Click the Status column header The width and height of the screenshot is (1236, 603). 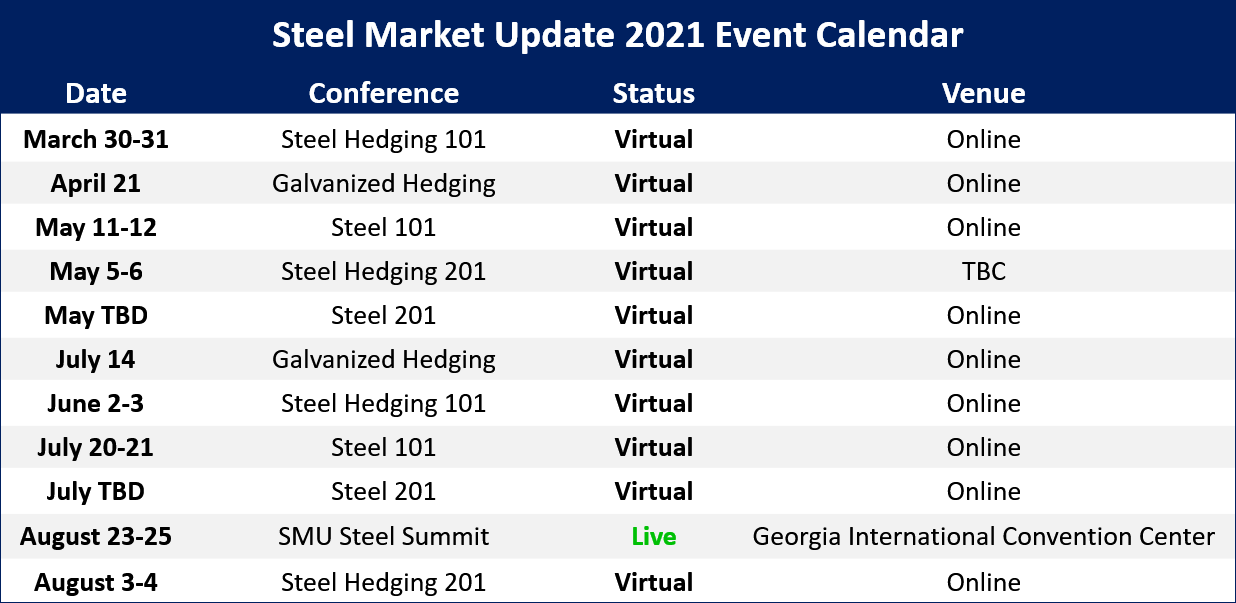pyautogui.click(x=653, y=94)
